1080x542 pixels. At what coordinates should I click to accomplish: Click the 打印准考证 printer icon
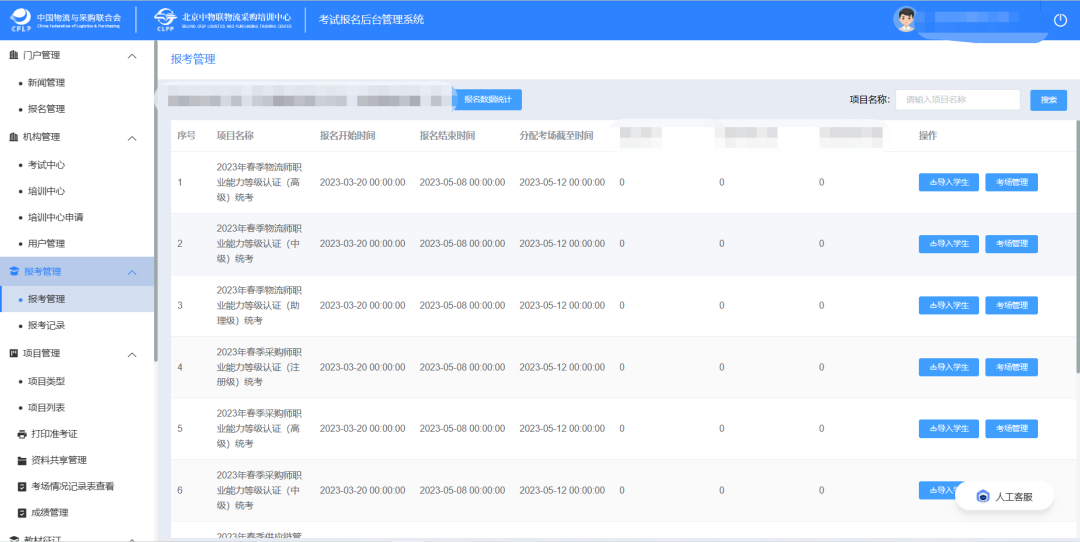tap(21, 434)
